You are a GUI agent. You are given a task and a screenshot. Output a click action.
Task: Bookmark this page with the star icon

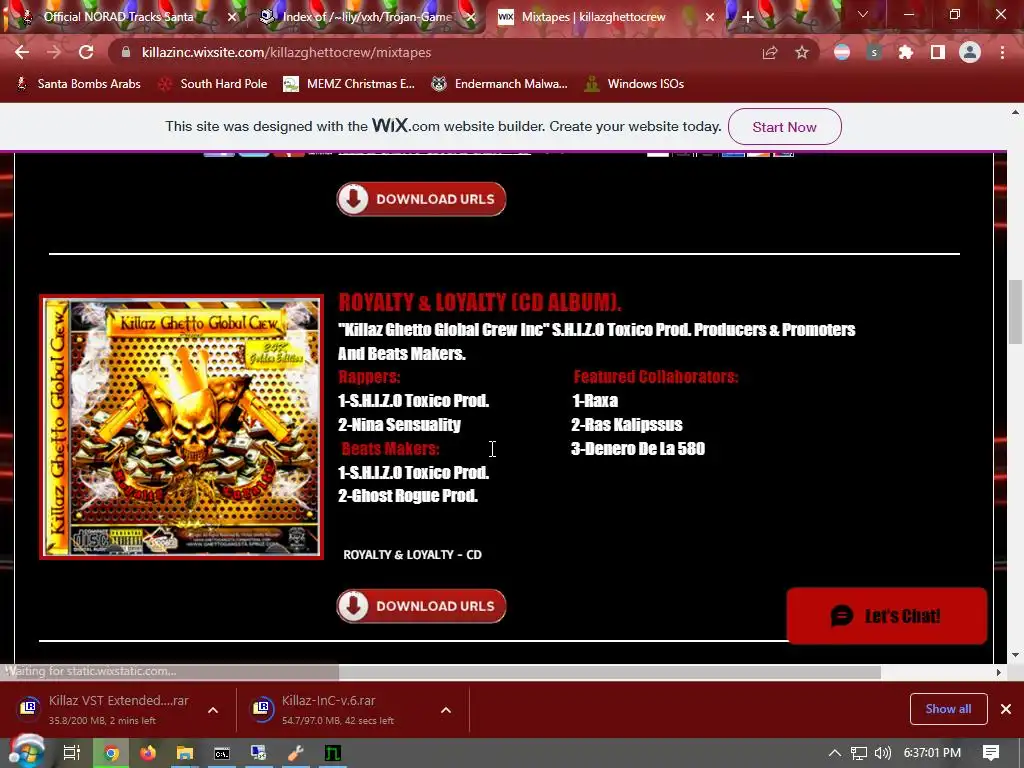point(802,52)
